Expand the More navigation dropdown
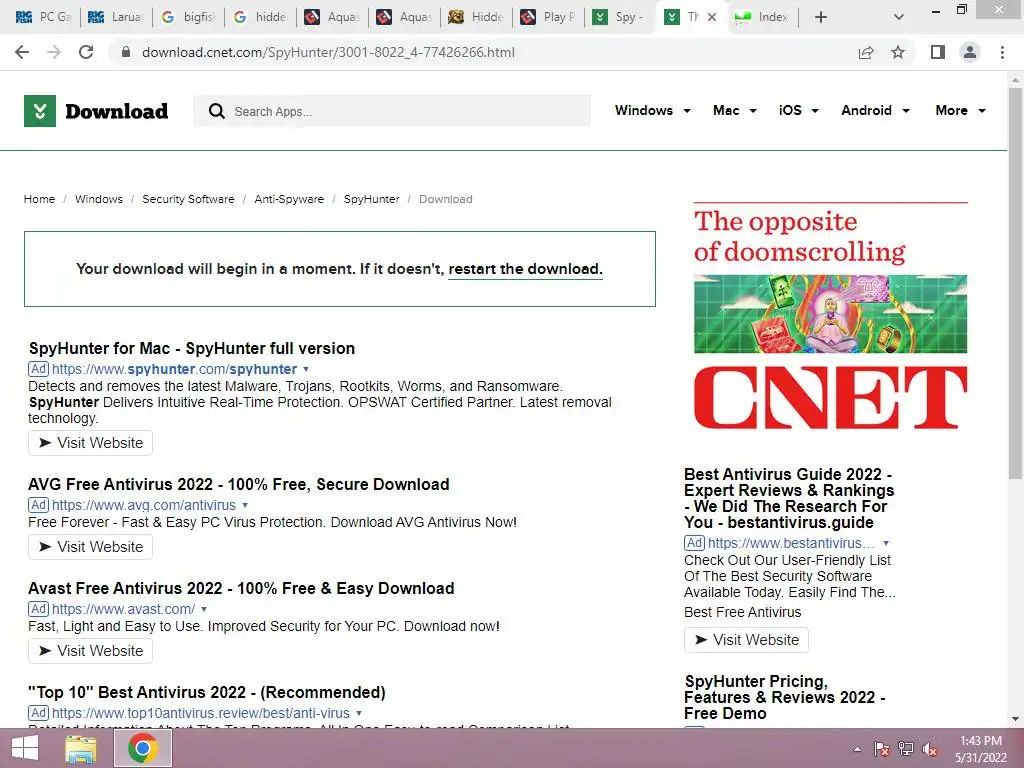This screenshot has width=1024, height=768. tap(960, 110)
